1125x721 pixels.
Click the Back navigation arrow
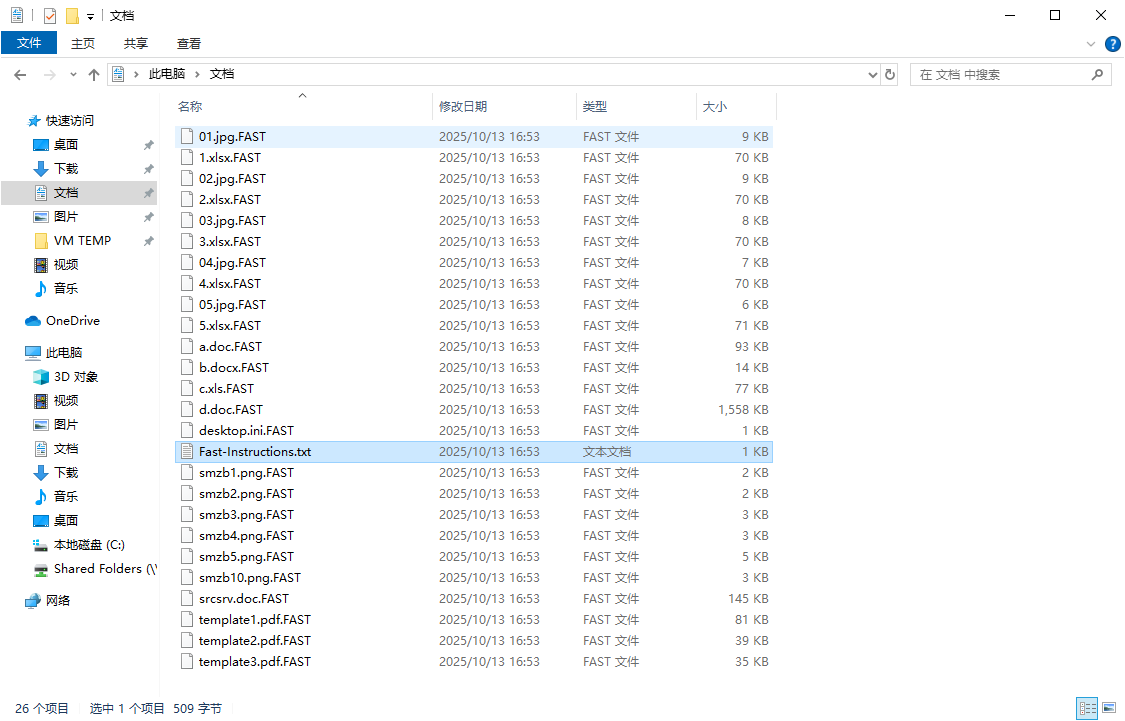point(20,75)
